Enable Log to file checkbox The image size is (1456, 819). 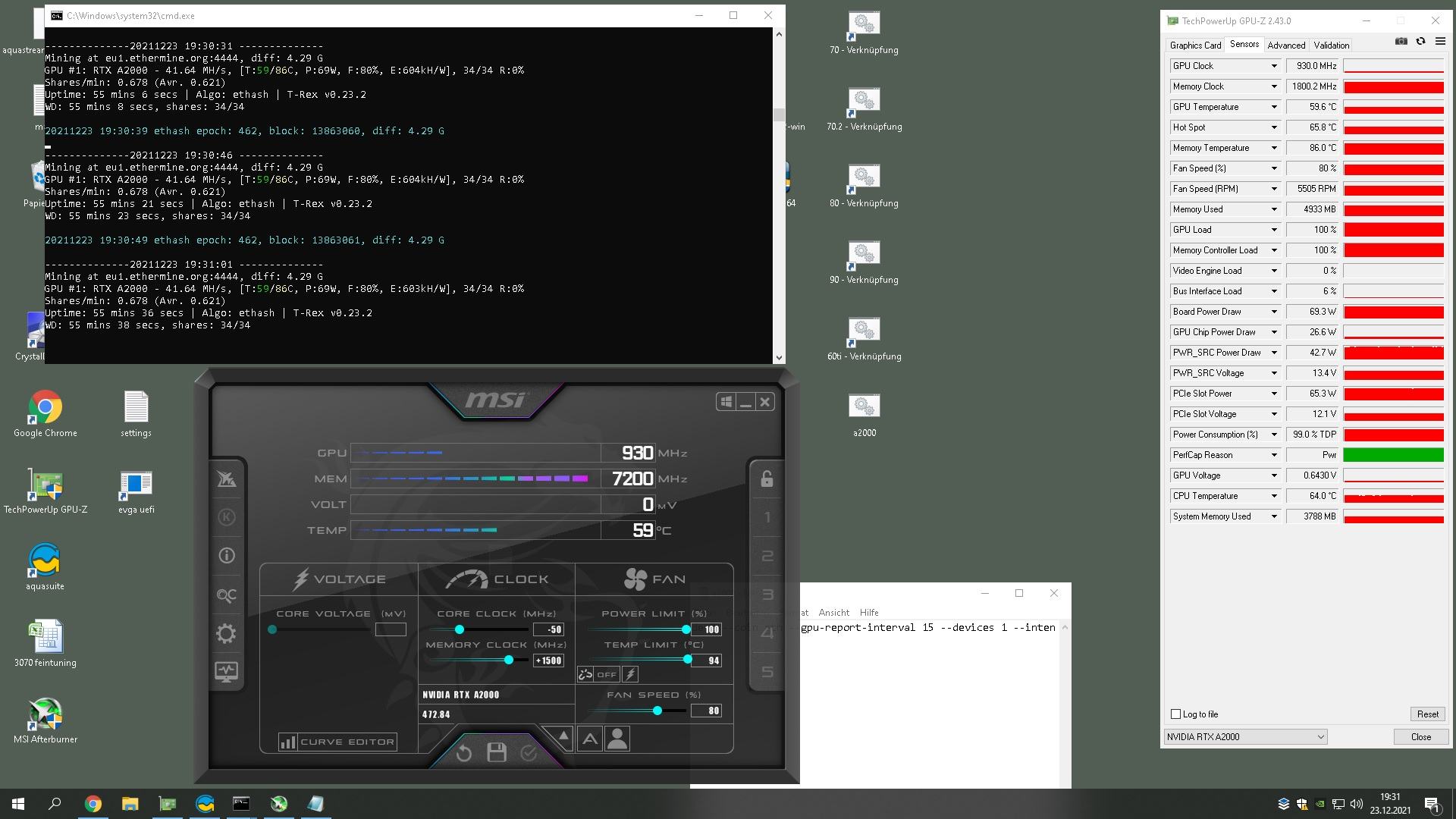coord(1176,714)
